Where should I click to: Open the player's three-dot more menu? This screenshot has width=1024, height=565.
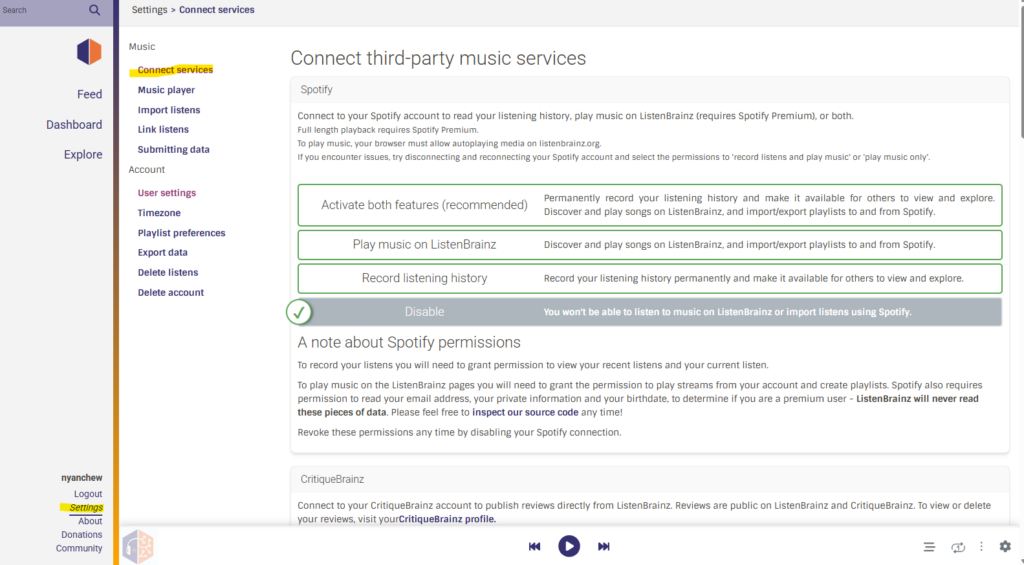pyautogui.click(x=981, y=547)
